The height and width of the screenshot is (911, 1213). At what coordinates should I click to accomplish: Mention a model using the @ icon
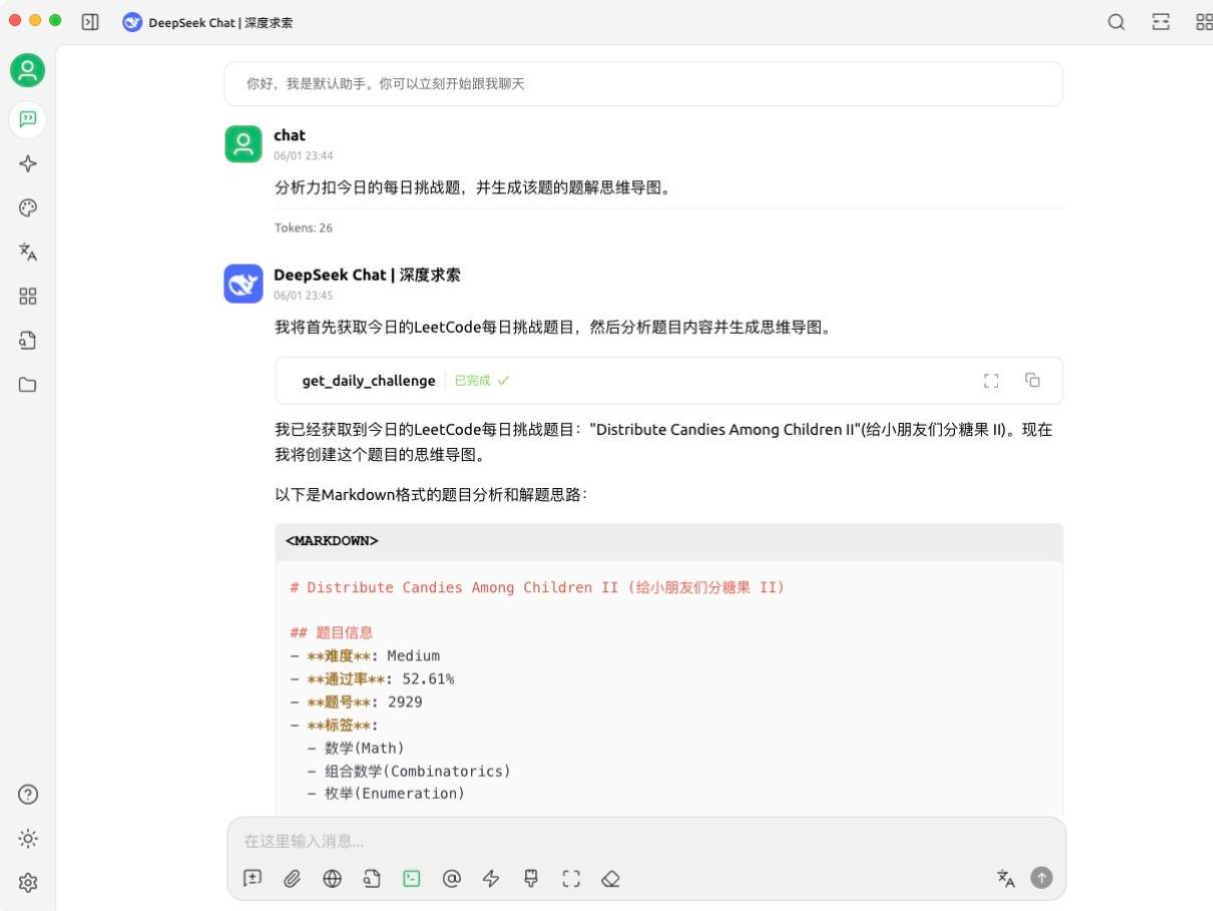[x=452, y=878]
